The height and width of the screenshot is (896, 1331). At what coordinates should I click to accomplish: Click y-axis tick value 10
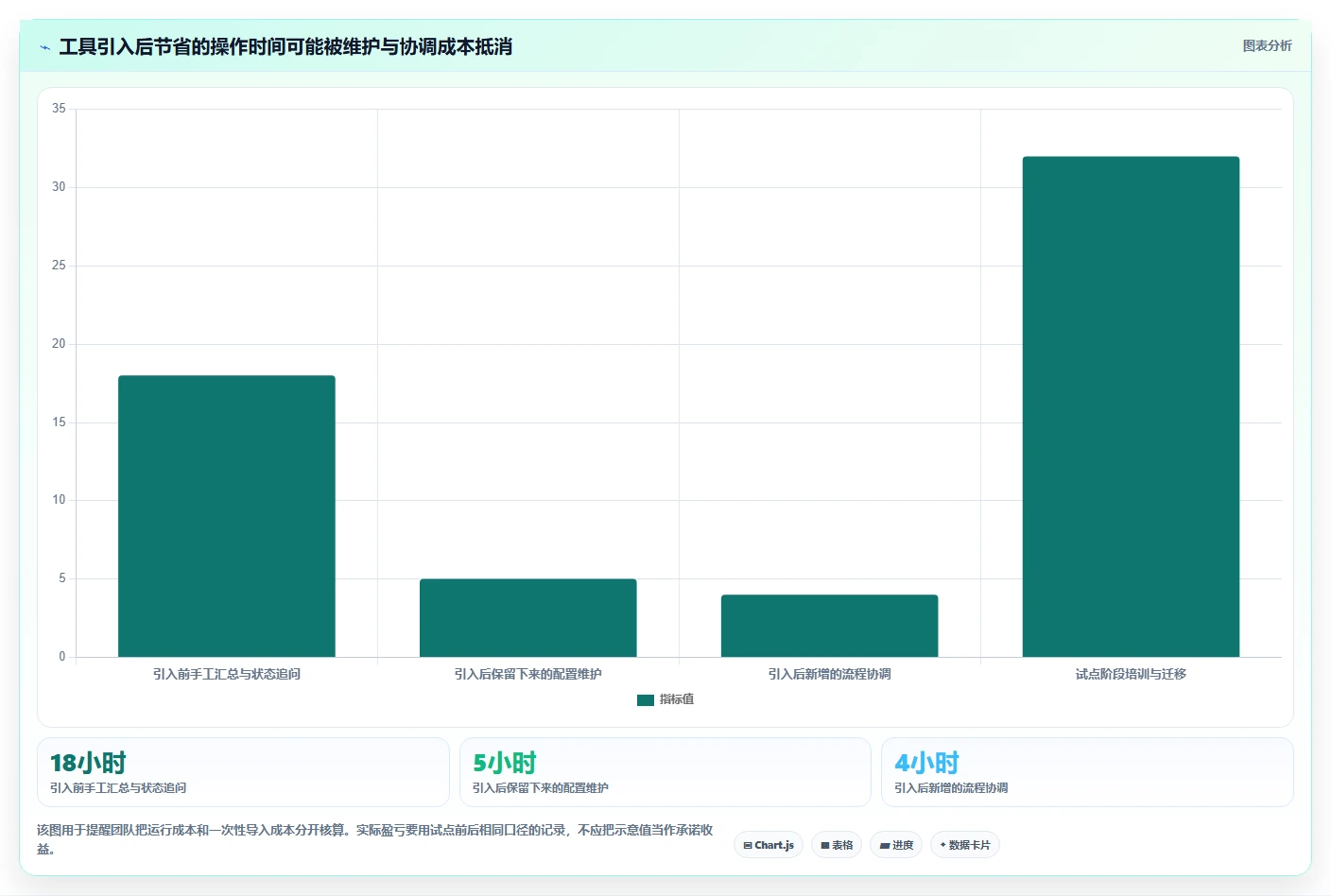[x=59, y=500]
